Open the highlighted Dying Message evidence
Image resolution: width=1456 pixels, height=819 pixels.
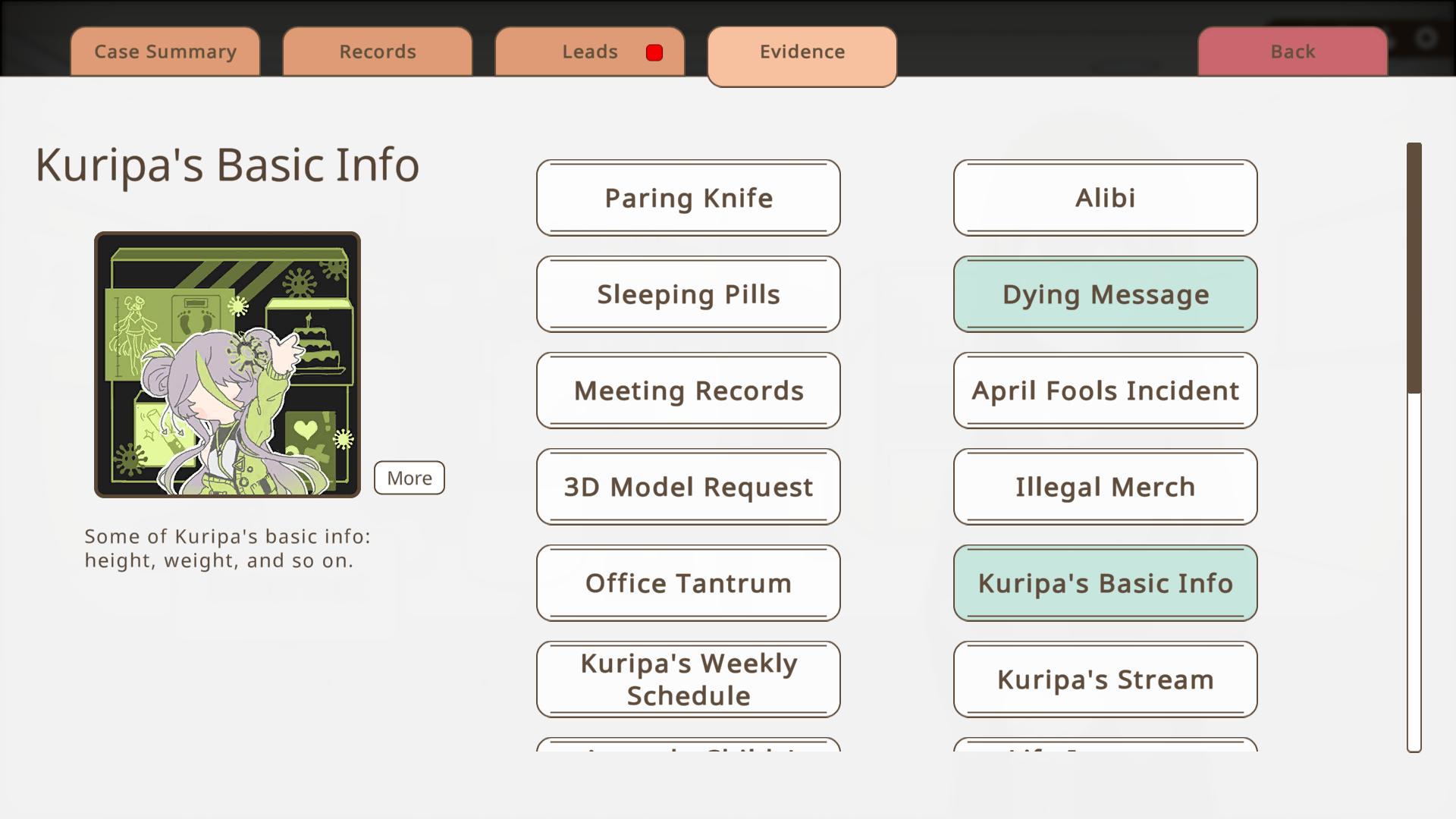pyautogui.click(x=1105, y=294)
